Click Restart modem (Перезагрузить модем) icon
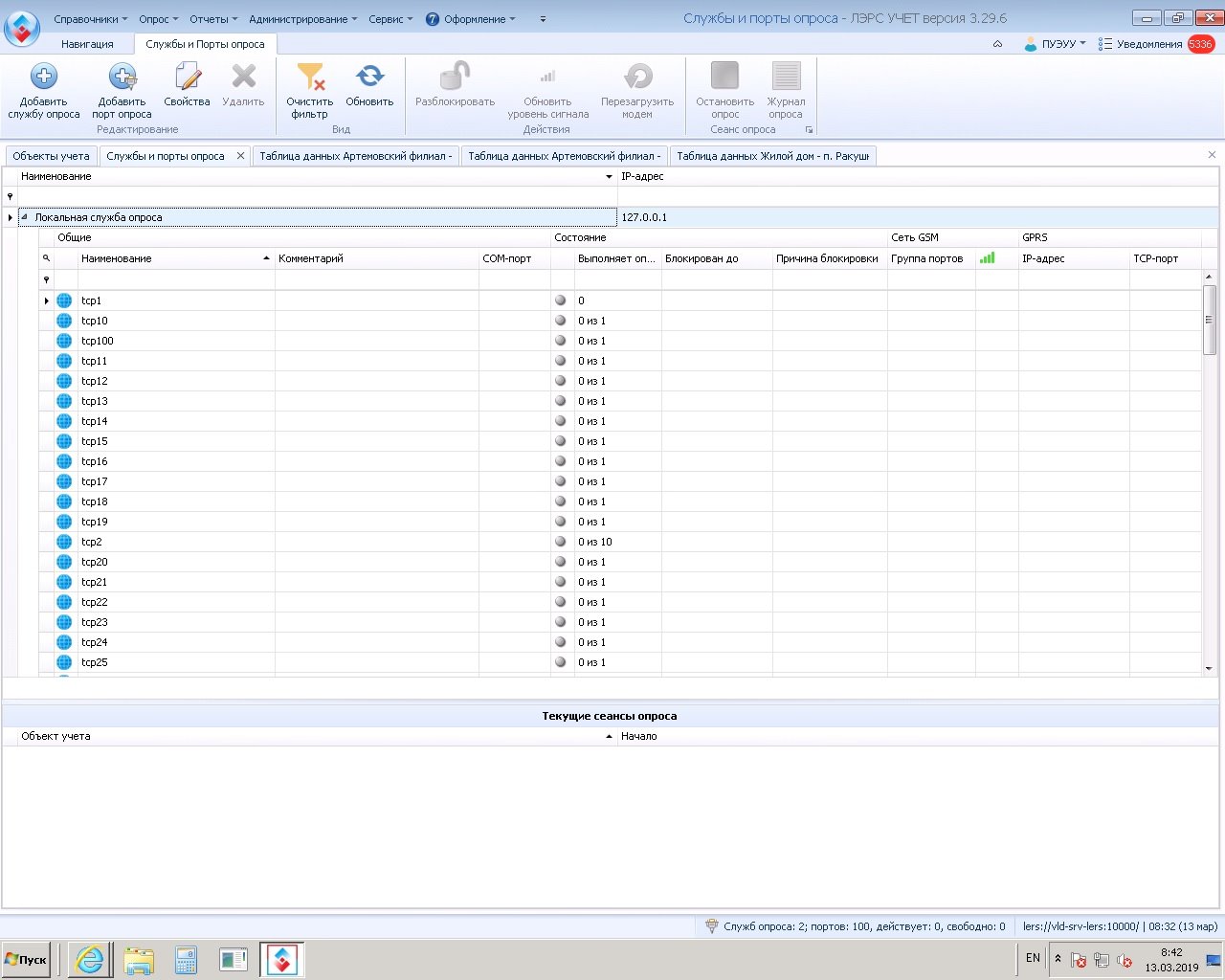This screenshot has height=980, width=1225. pos(637,77)
